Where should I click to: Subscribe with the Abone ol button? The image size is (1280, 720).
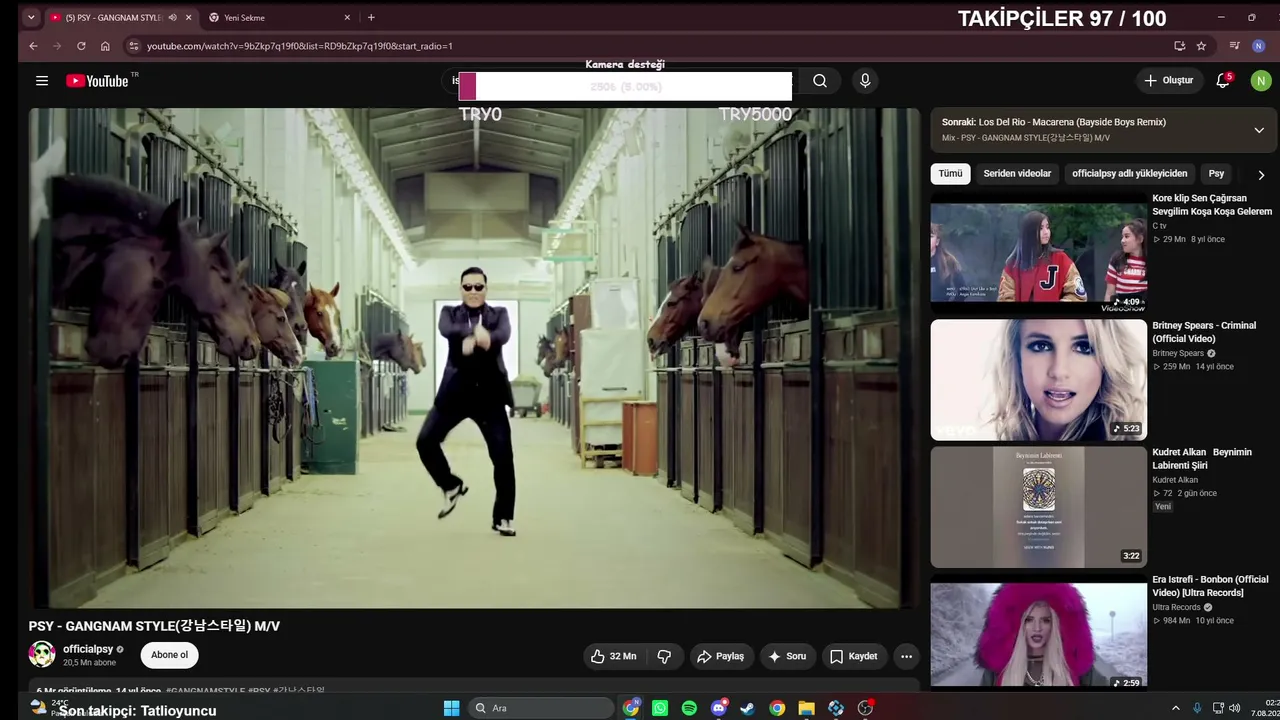coord(169,655)
